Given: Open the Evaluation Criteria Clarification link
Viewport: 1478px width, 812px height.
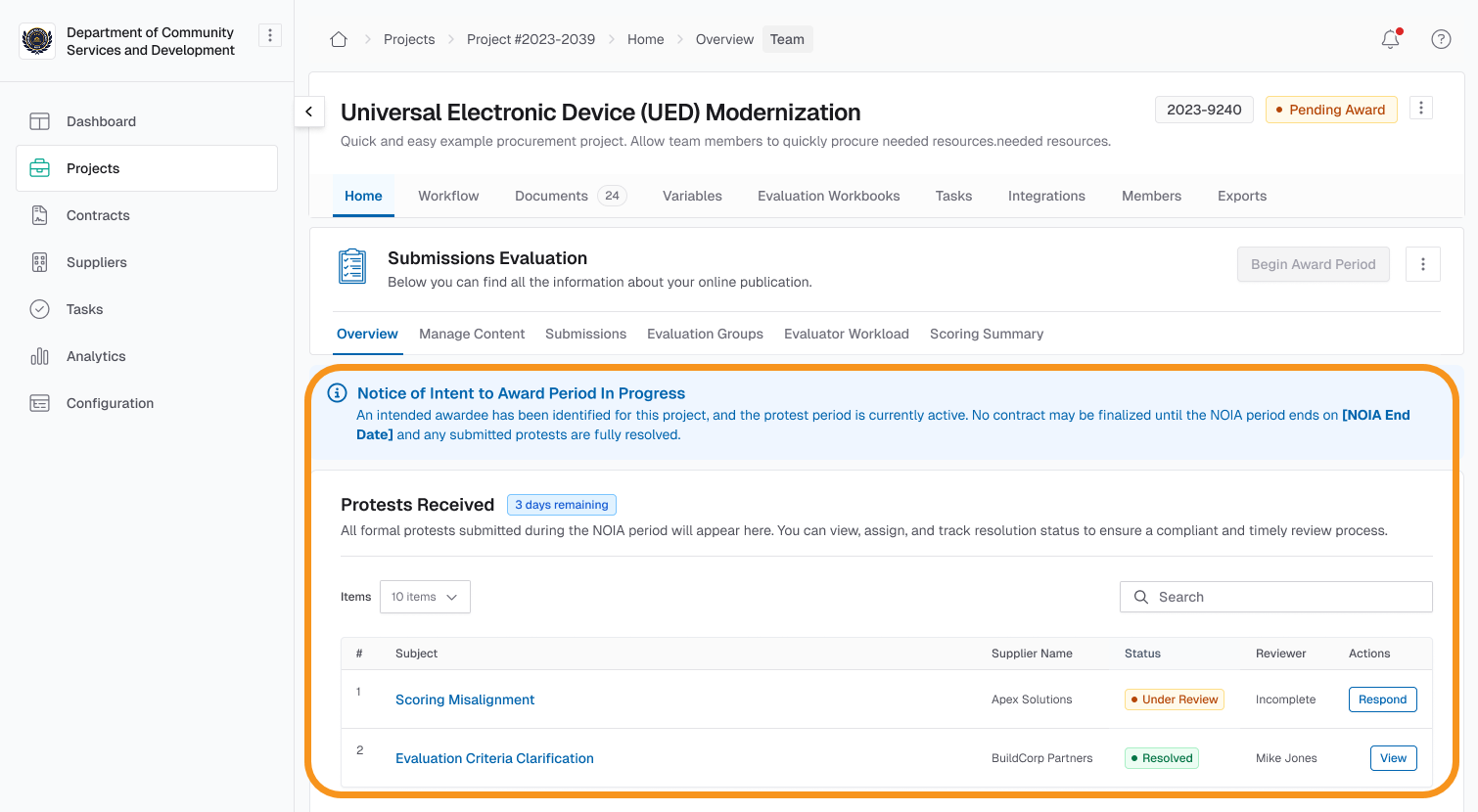Looking at the screenshot, I should pyautogui.click(x=494, y=758).
